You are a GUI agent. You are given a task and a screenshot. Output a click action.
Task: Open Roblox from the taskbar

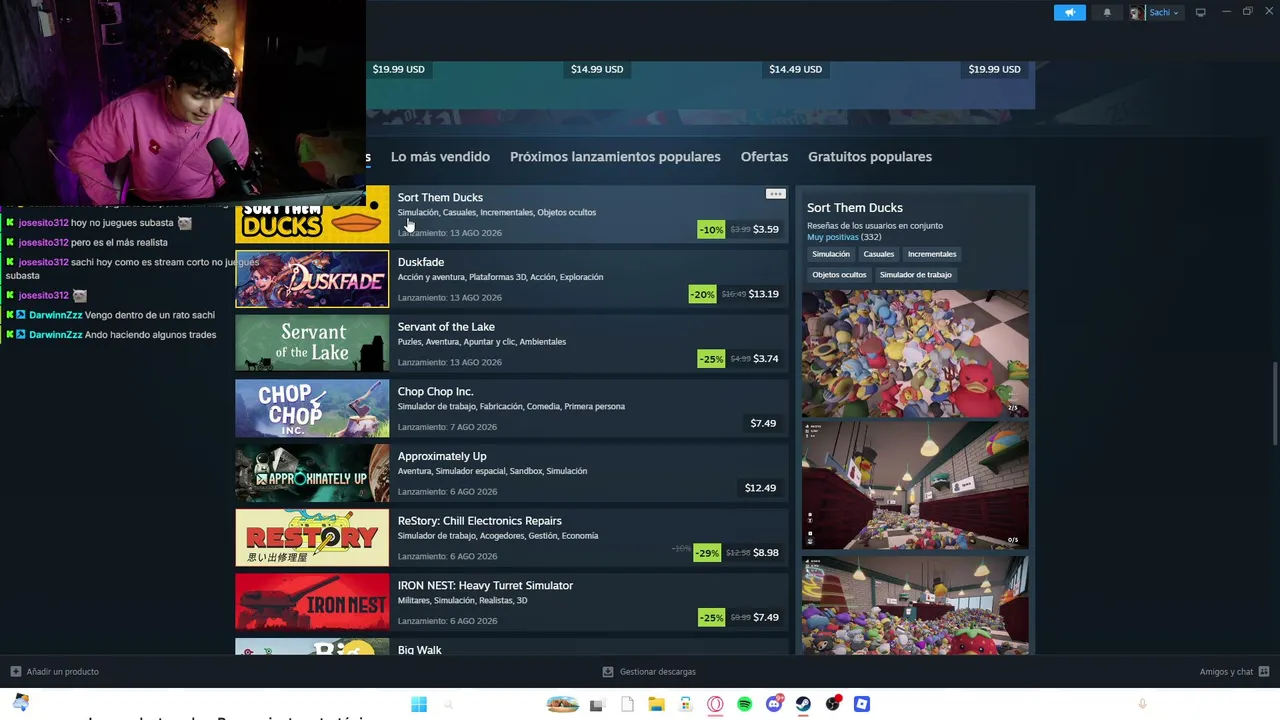[x=862, y=704]
